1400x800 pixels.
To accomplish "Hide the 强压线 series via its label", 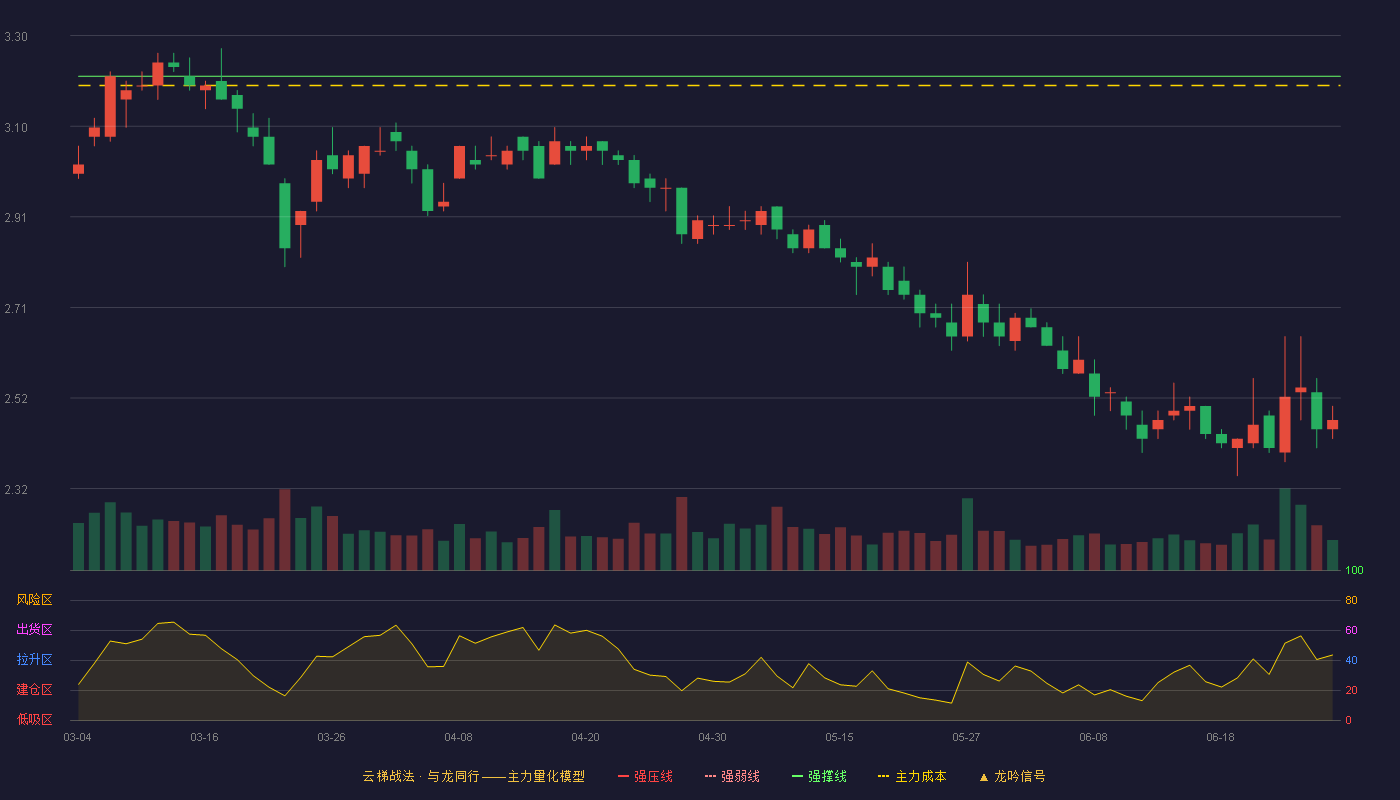I will 653,776.
